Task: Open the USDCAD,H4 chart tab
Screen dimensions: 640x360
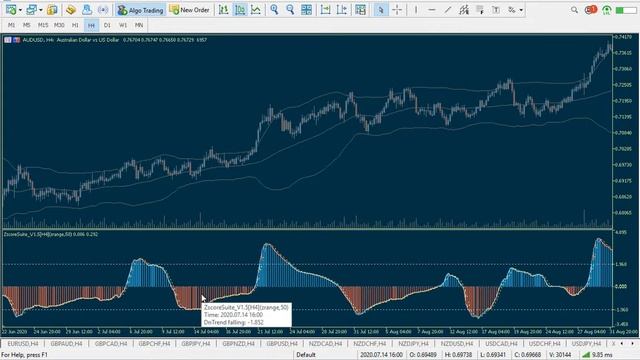Action: (501, 344)
